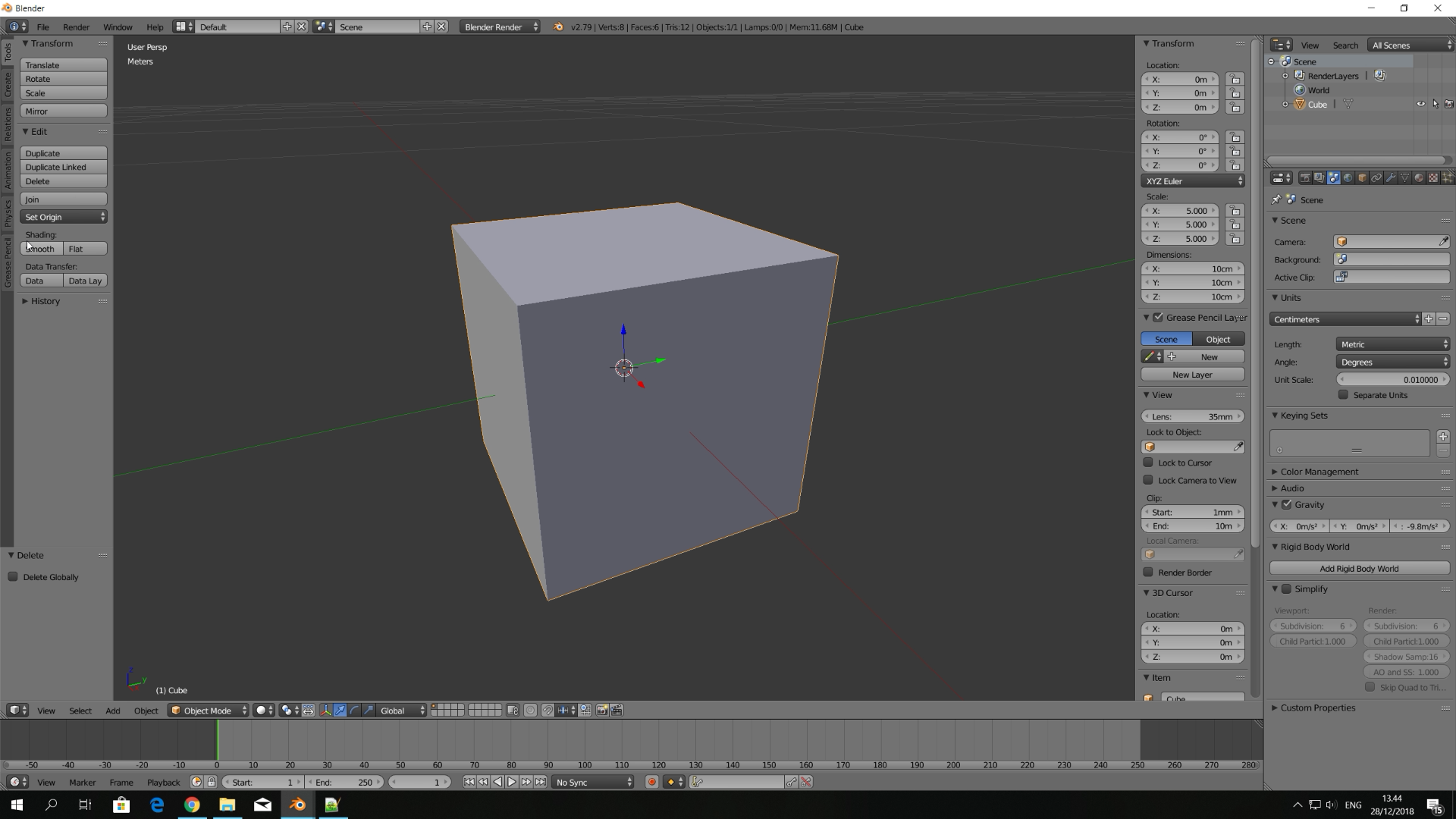The width and height of the screenshot is (1456, 819).
Task: Open the Global orientation dropdown
Action: pyautogui.click(x=402, y=711)
